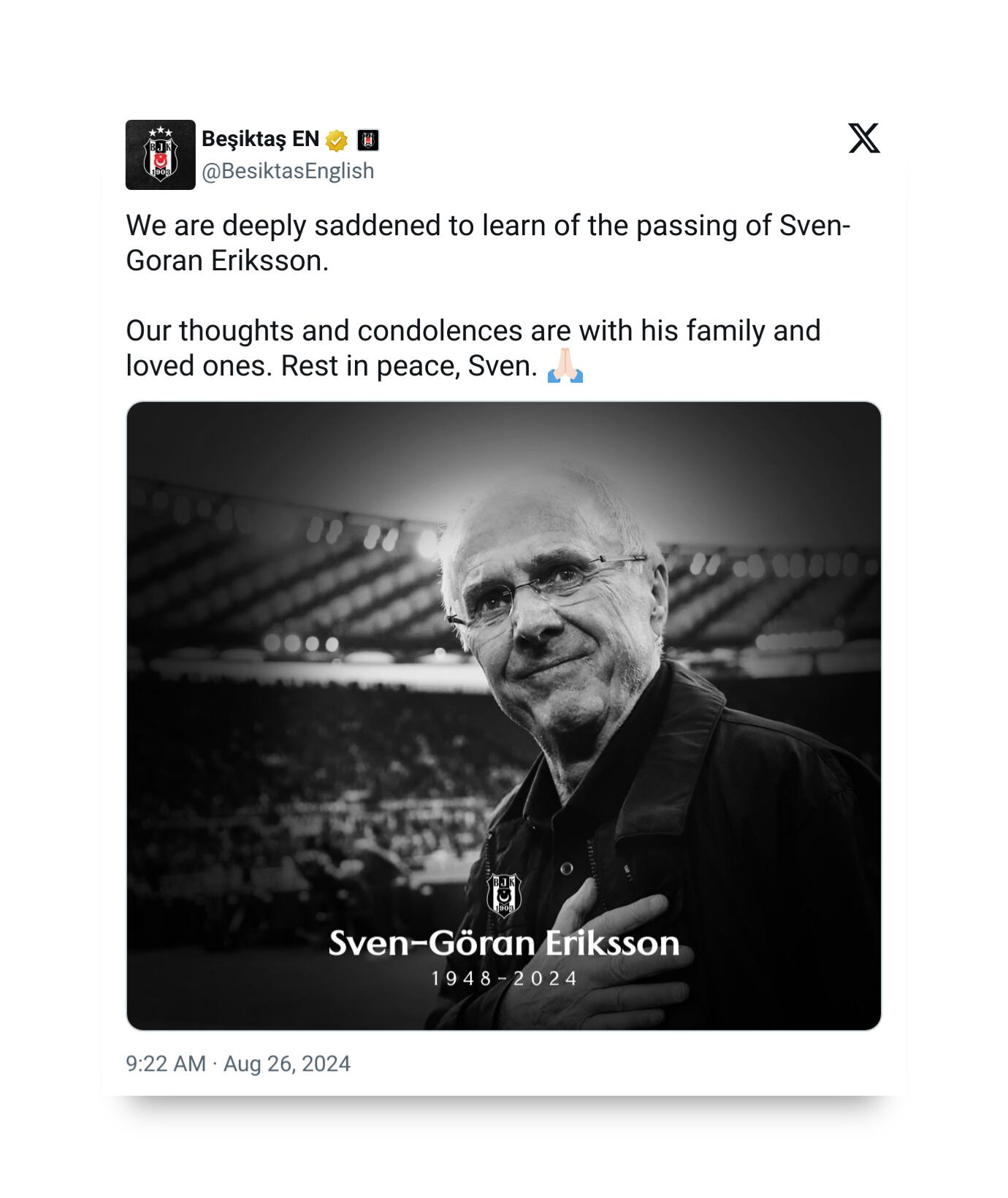Click the Aug 26, 2024 date

(x=287, y=1064)
